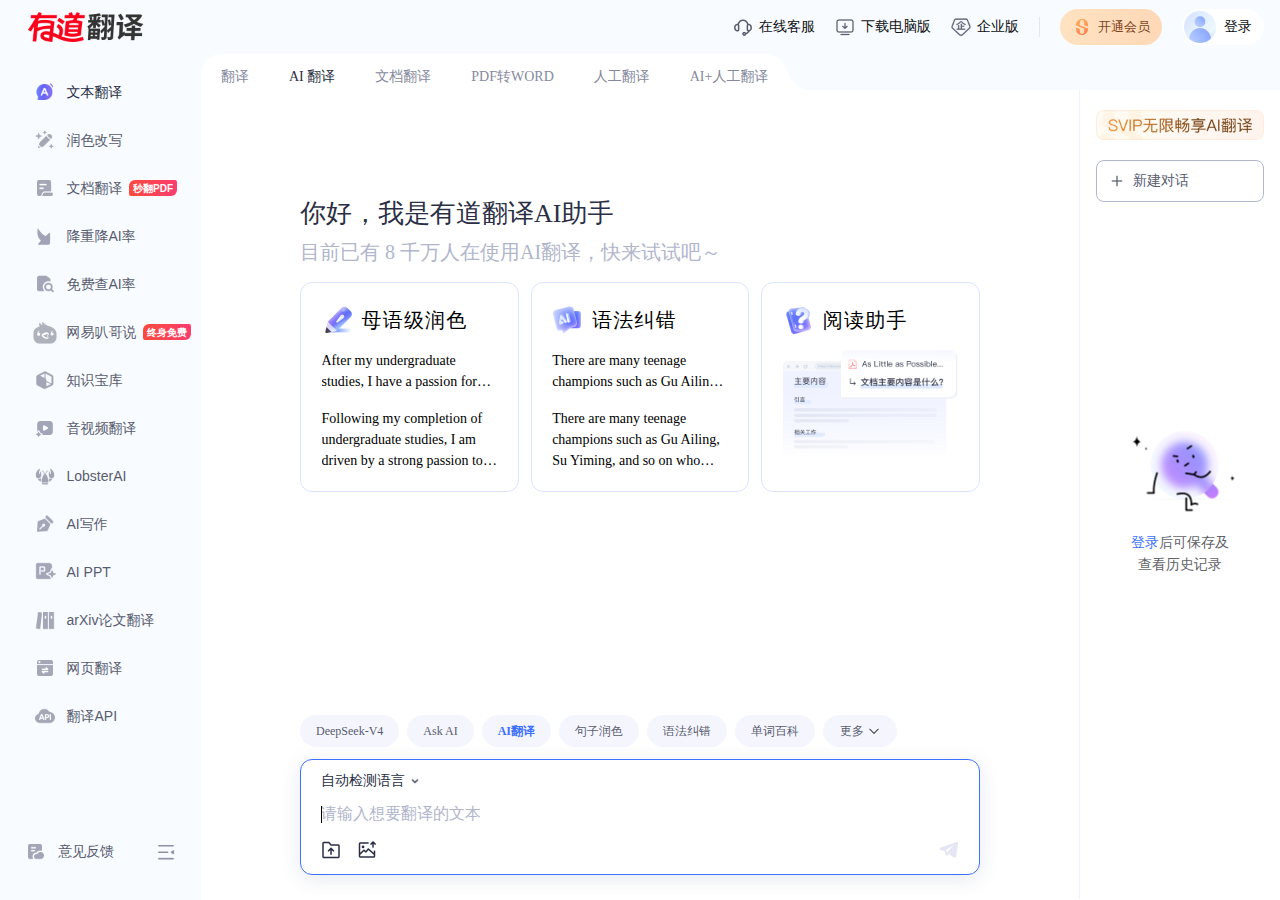The width and height of the screenshot is (1280, 900).
Task: Select the AI 翻译 tab
Action: tap(312, 76)
